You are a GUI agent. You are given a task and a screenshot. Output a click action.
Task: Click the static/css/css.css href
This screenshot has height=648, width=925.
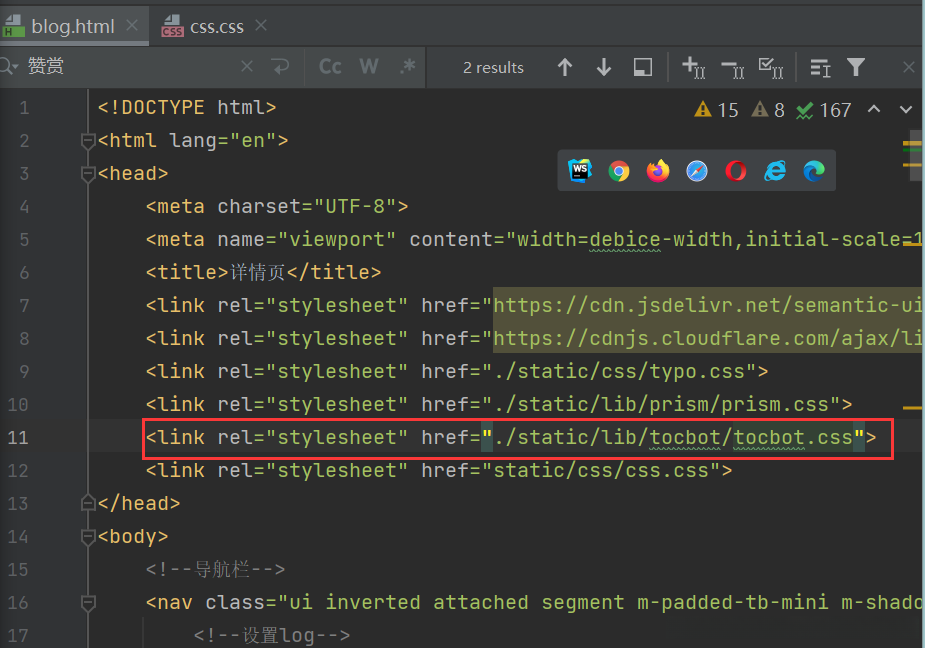[x=601, y=470]
